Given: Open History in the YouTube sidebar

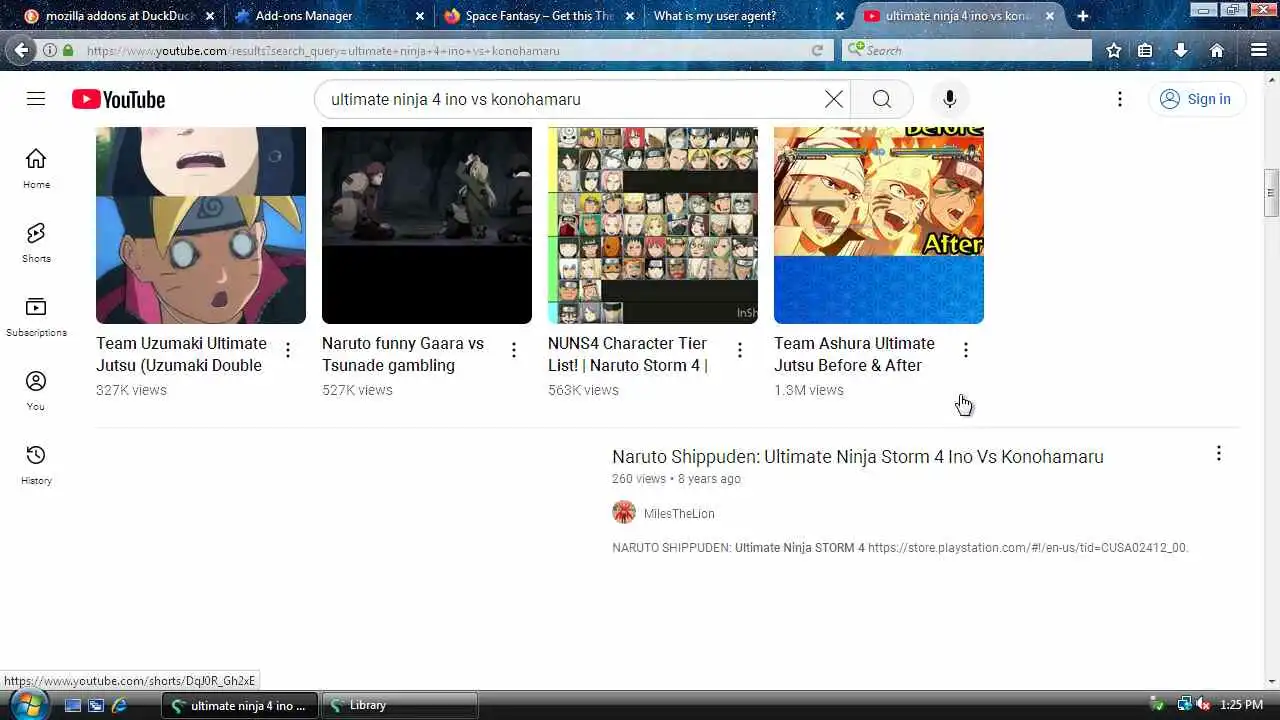Looking at the screenshot, I should 36,464.
